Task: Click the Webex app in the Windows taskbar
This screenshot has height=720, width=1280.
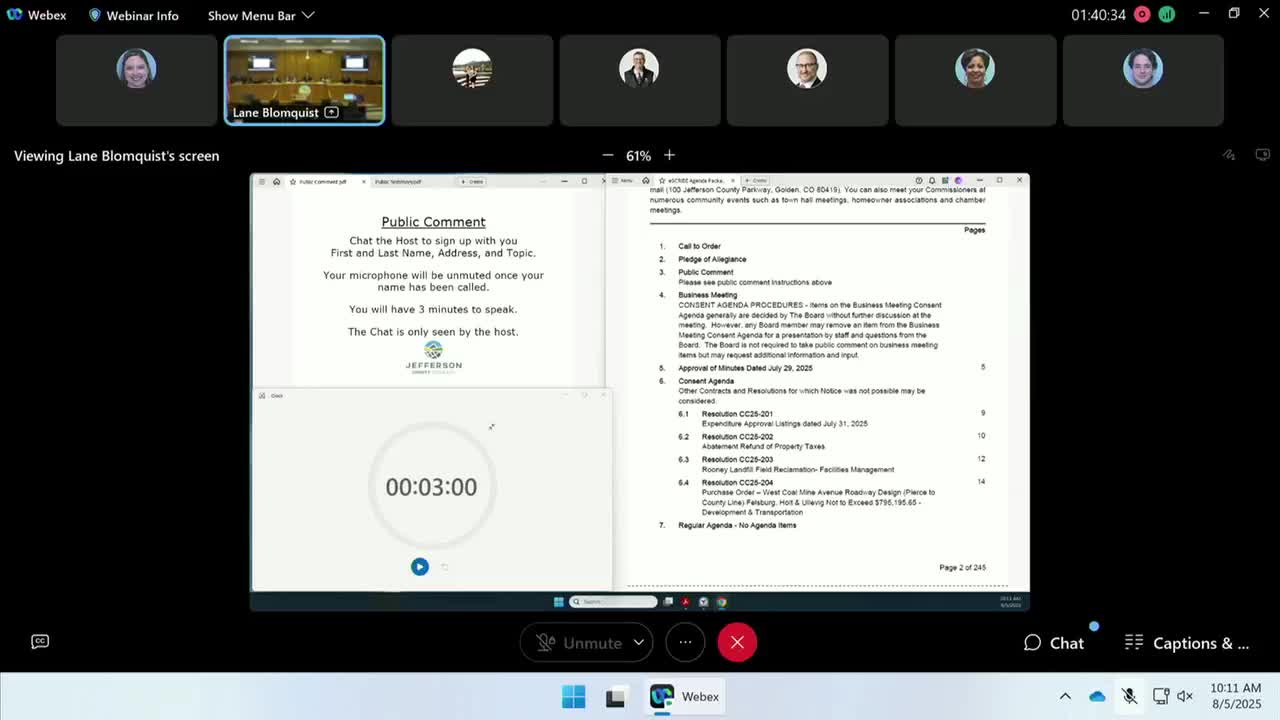Action: [x=685, y=696]
